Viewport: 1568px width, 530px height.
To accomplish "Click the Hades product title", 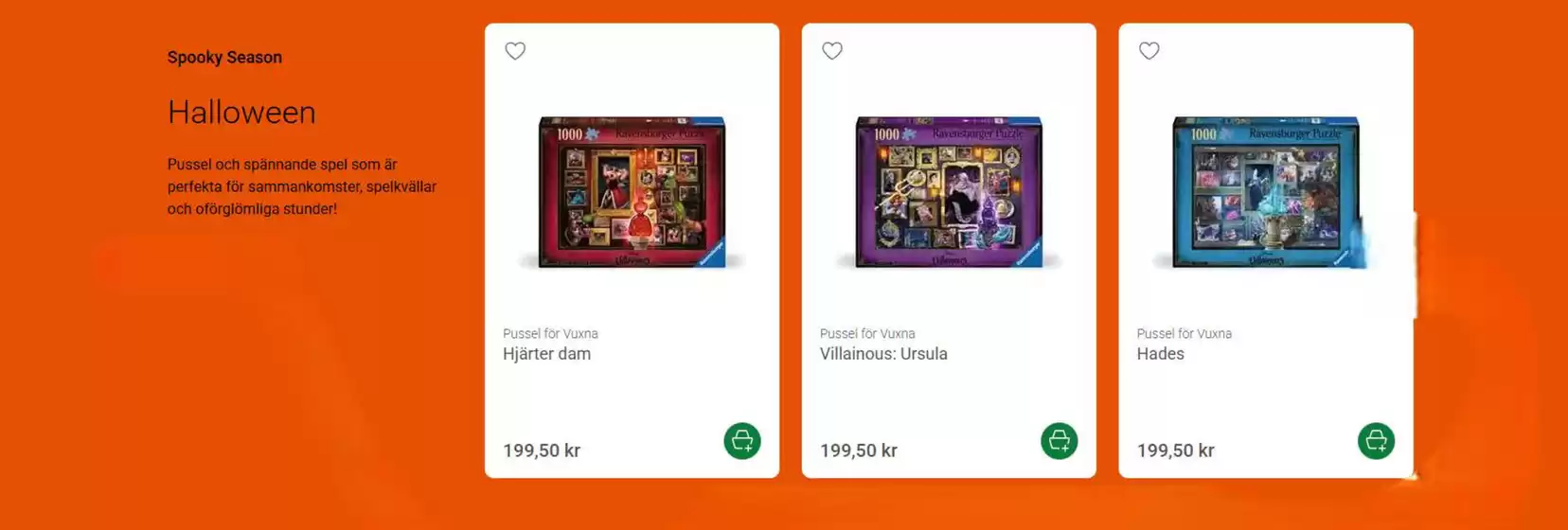I will pos(1161,354).
